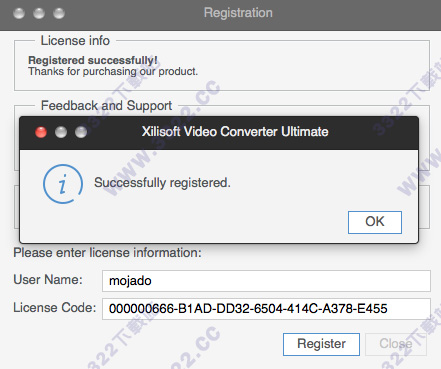Click the Register button
441x369 pixels.
321,344
